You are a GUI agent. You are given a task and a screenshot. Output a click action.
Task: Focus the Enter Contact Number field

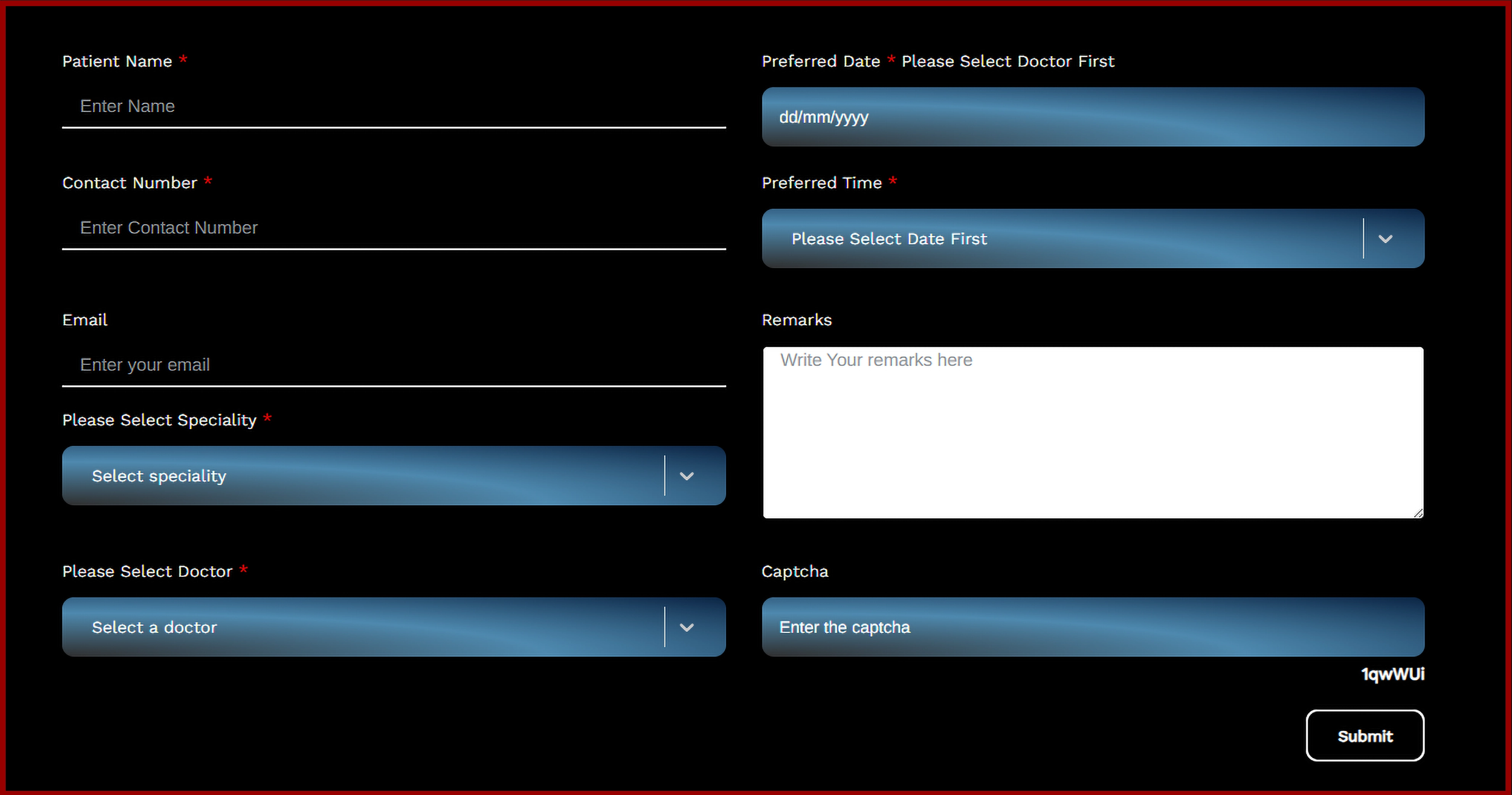coord(393,228)
